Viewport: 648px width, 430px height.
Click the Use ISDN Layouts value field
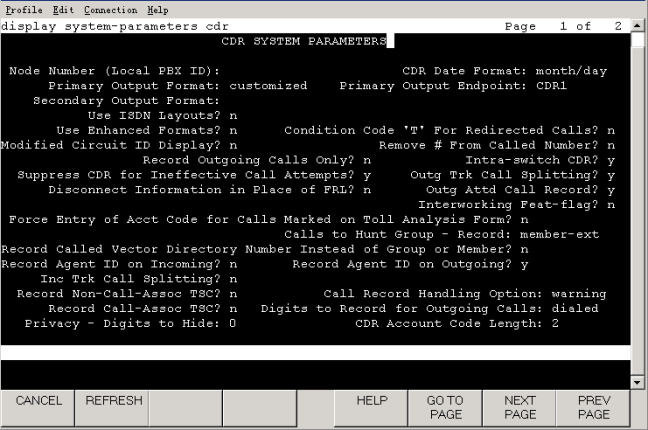pyautogui.click(x=232, y=116)
